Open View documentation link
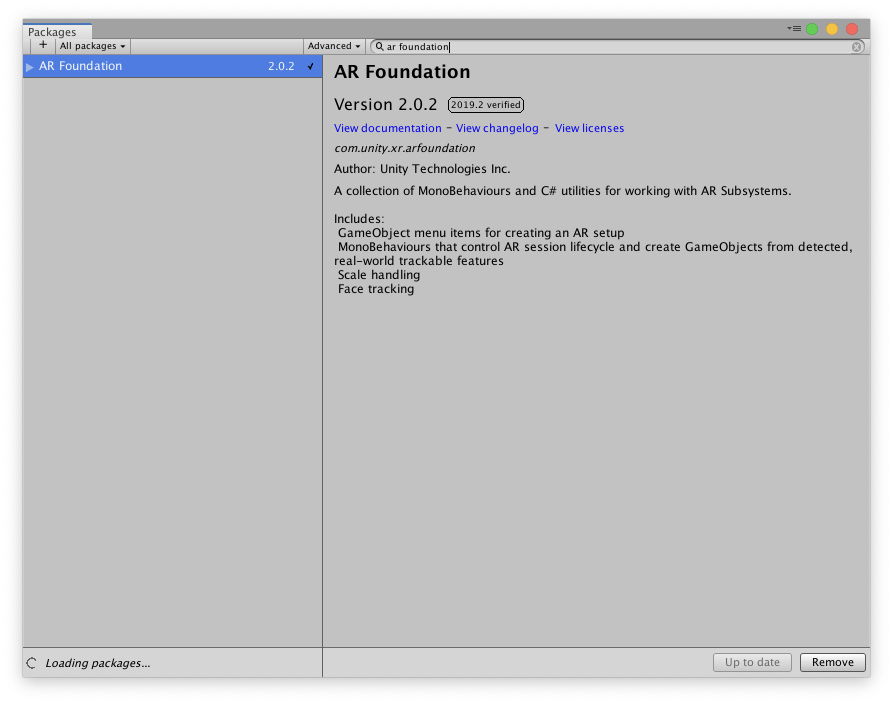The image size is (893, 704). coord(388,128)
